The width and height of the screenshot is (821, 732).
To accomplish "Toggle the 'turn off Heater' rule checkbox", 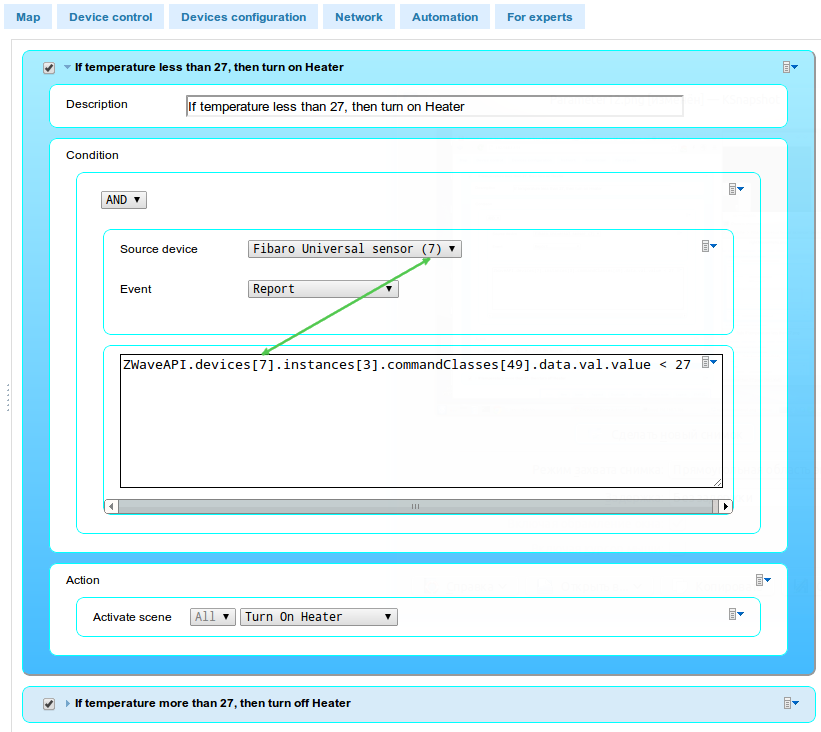I will point(49,704).
